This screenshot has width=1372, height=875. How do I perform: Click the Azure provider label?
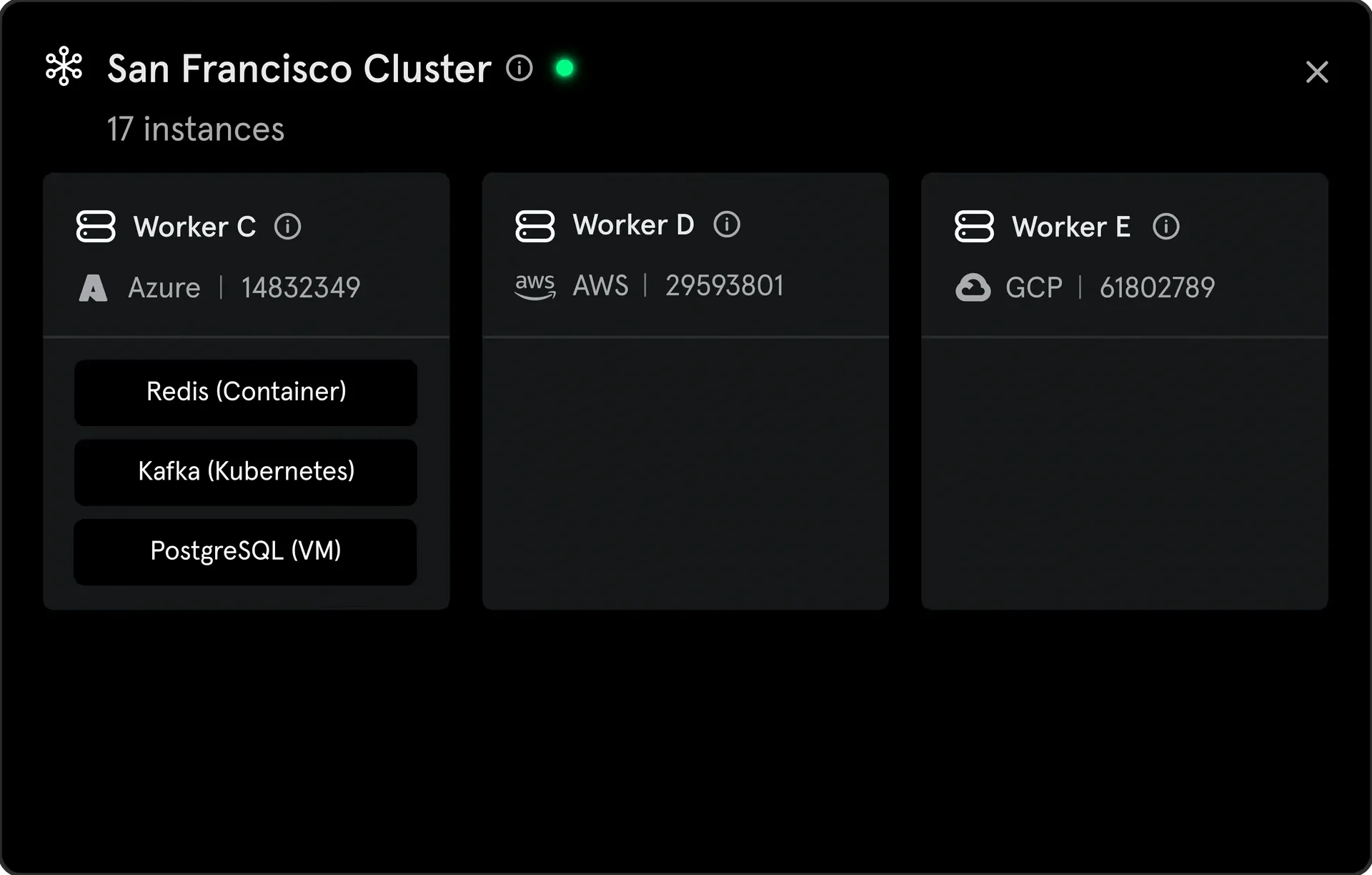164,288
